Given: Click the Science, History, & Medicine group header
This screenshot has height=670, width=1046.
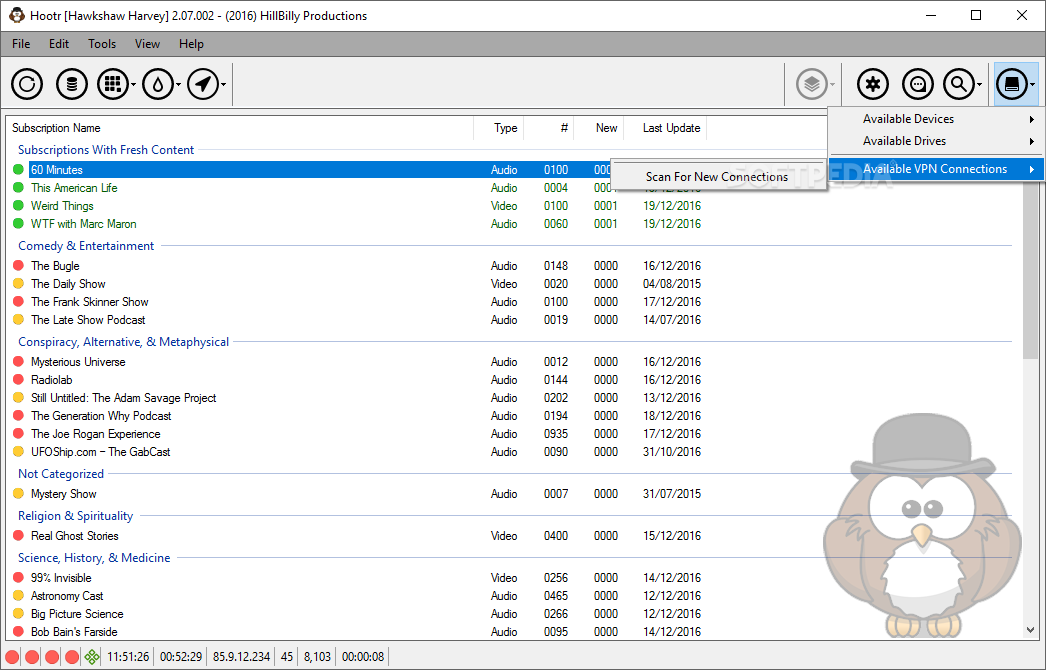Looking at the screenshot, I should (x=94, y=558).
